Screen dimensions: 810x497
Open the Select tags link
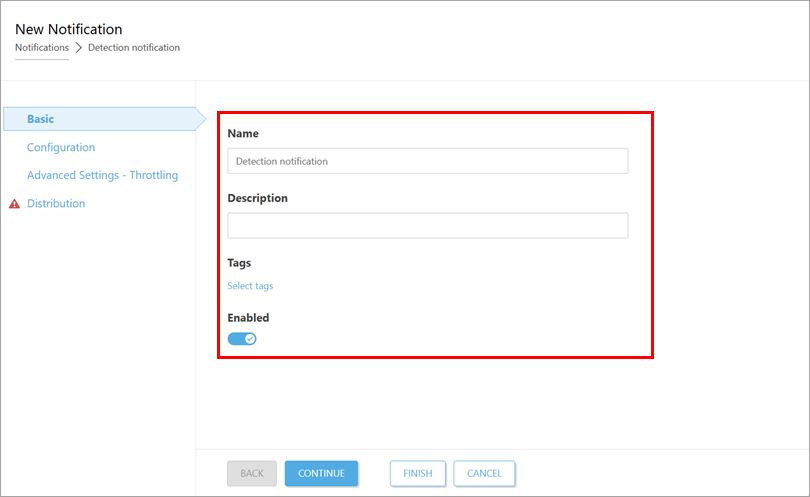click(250, 286)
